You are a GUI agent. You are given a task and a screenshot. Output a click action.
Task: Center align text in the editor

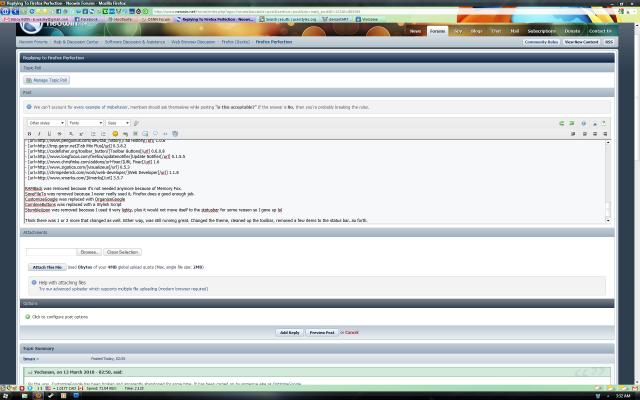point(595,134)
